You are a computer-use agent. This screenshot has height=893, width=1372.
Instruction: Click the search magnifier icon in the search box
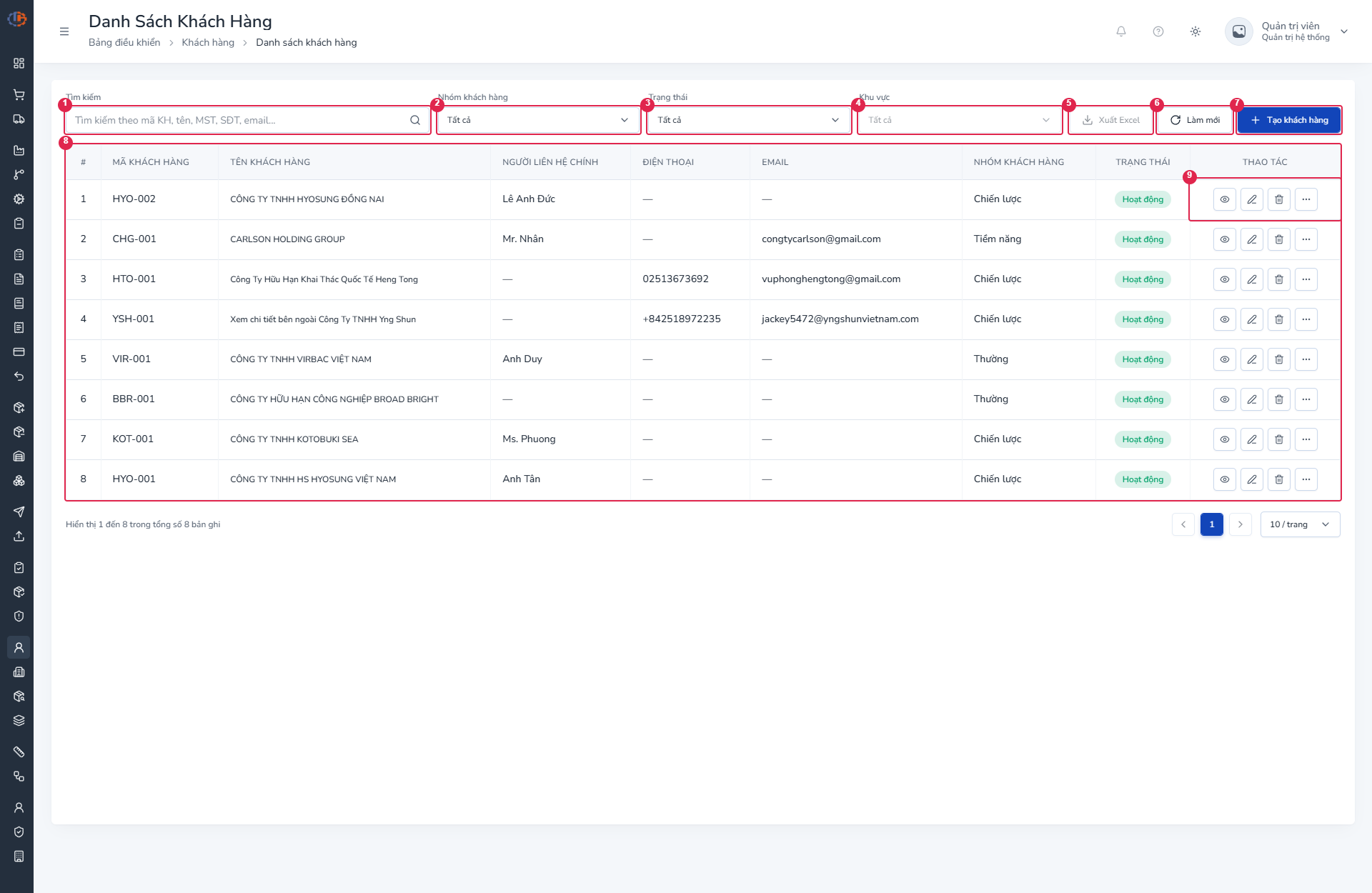[x=415, y=120]
